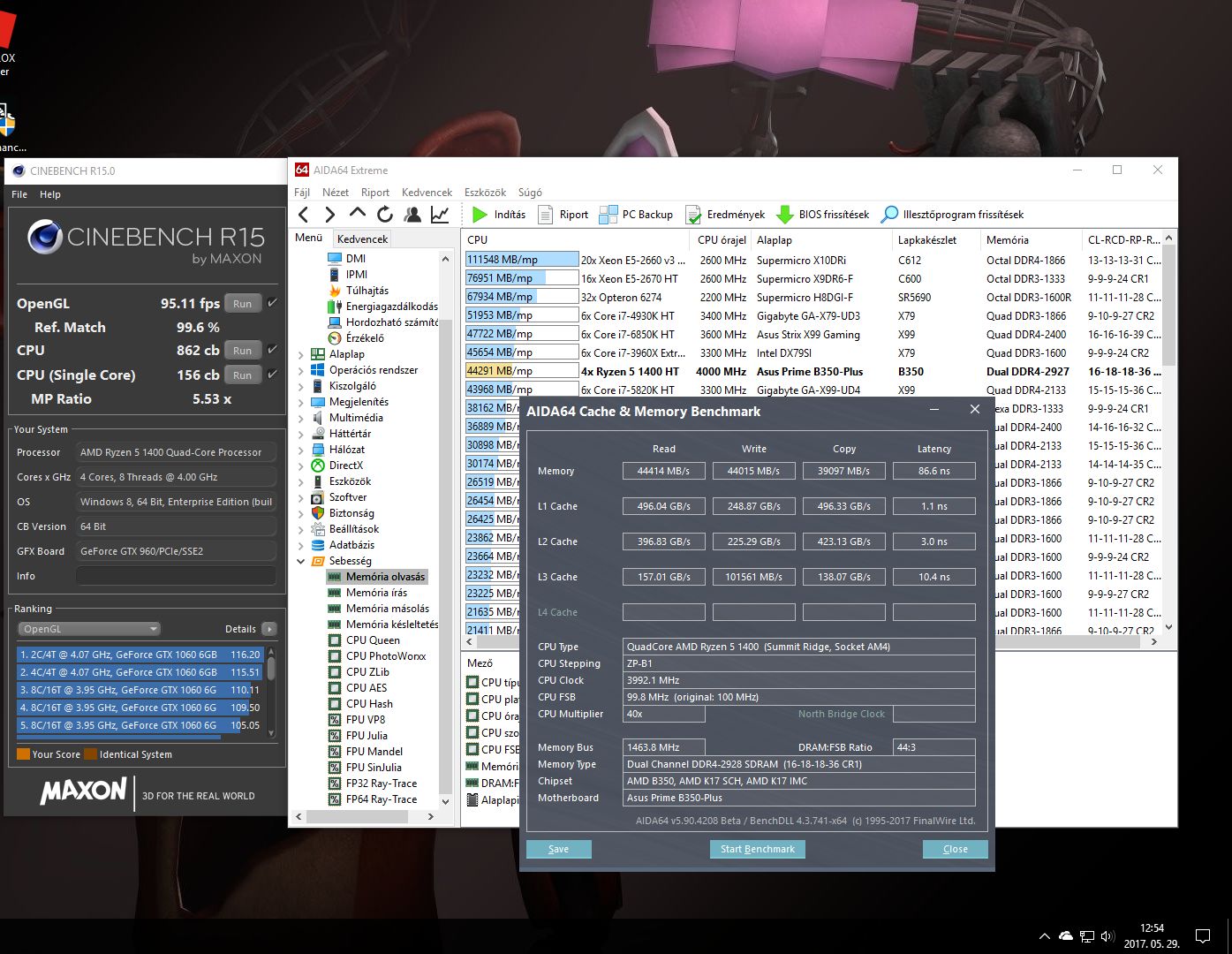Expand Multimédia tree node
This screenshot has height=954, width=1232.
(x=301, y=418)
